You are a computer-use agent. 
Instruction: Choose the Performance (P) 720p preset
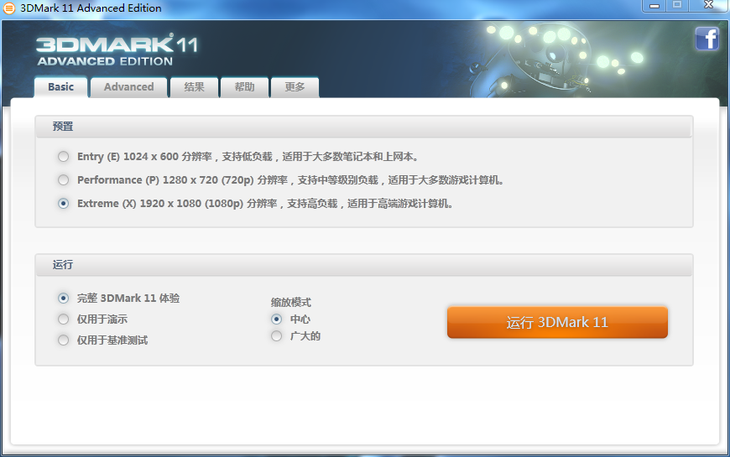pyautogui.click(x=64, y=180)
